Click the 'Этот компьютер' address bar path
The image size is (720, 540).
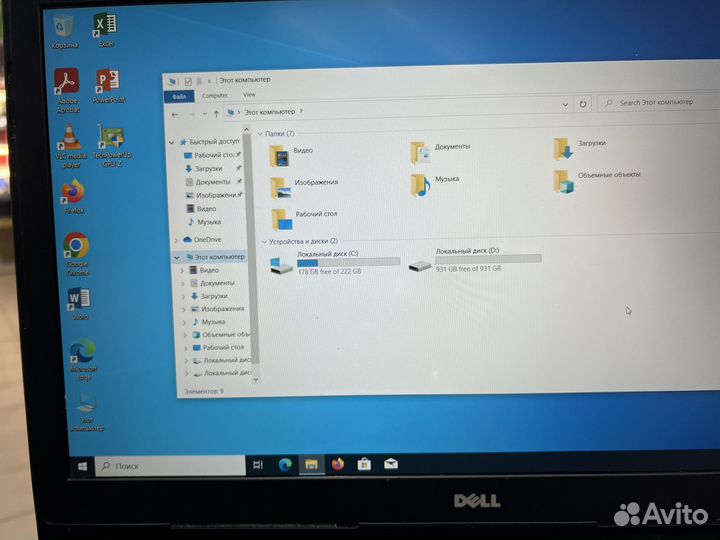point(269,112)
